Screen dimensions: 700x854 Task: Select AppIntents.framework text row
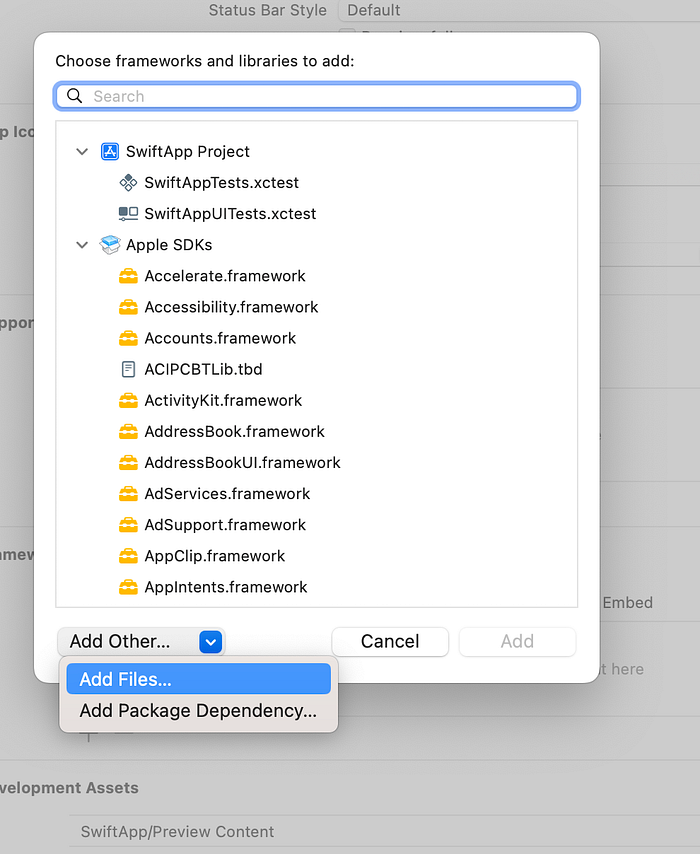pyautogui.click(x=226, y=587)
